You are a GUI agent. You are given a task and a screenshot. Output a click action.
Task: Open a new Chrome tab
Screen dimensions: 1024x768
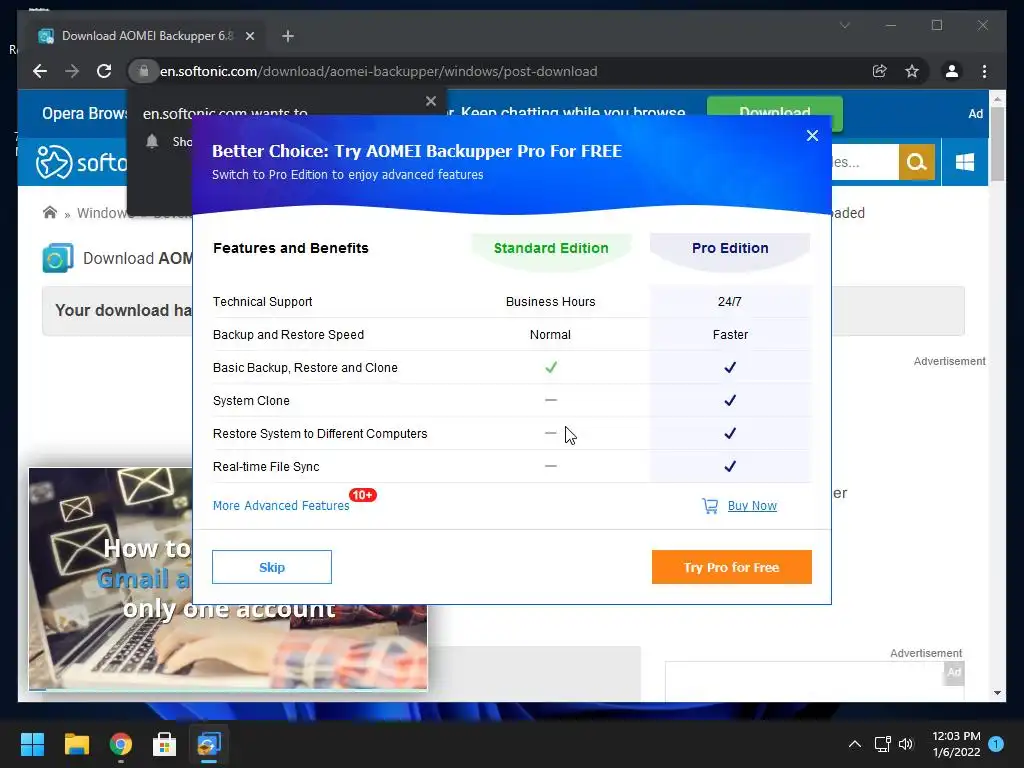[x=287, y=36]
